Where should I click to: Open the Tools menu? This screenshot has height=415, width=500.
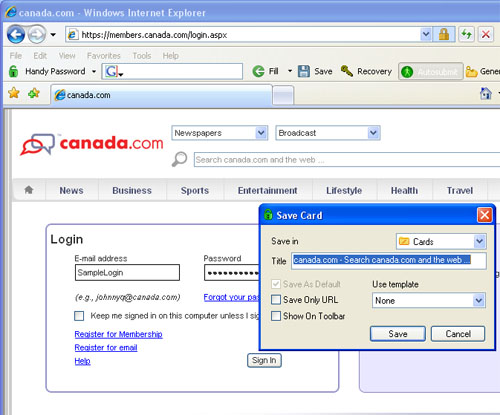pyautogui.click(x=142, y=56)
